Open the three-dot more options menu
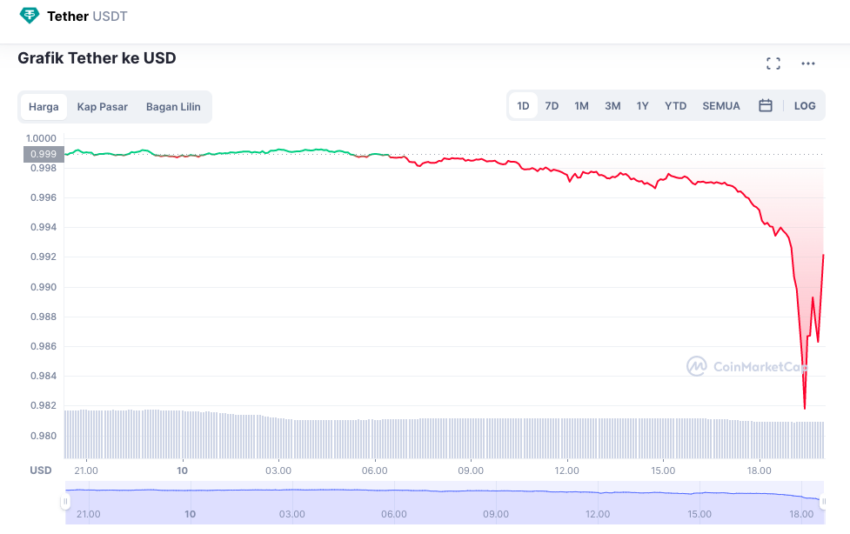 [808, 63]
